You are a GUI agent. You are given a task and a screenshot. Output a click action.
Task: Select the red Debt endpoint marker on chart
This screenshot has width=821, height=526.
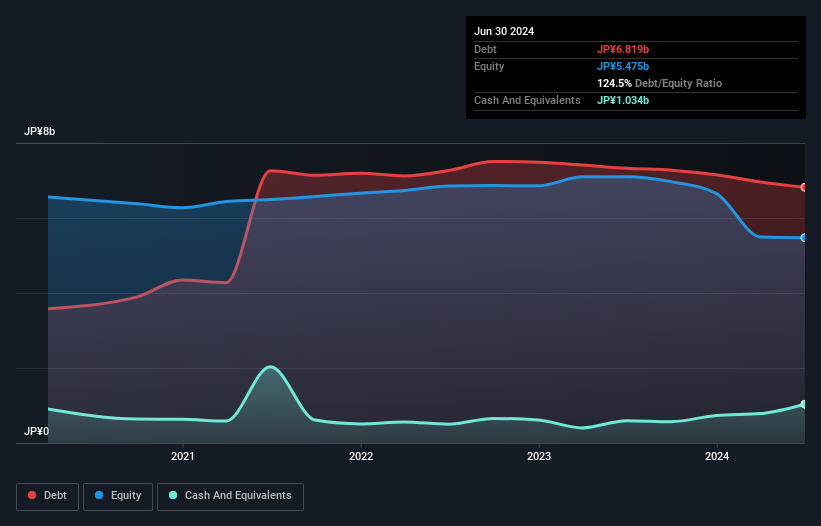804,187
